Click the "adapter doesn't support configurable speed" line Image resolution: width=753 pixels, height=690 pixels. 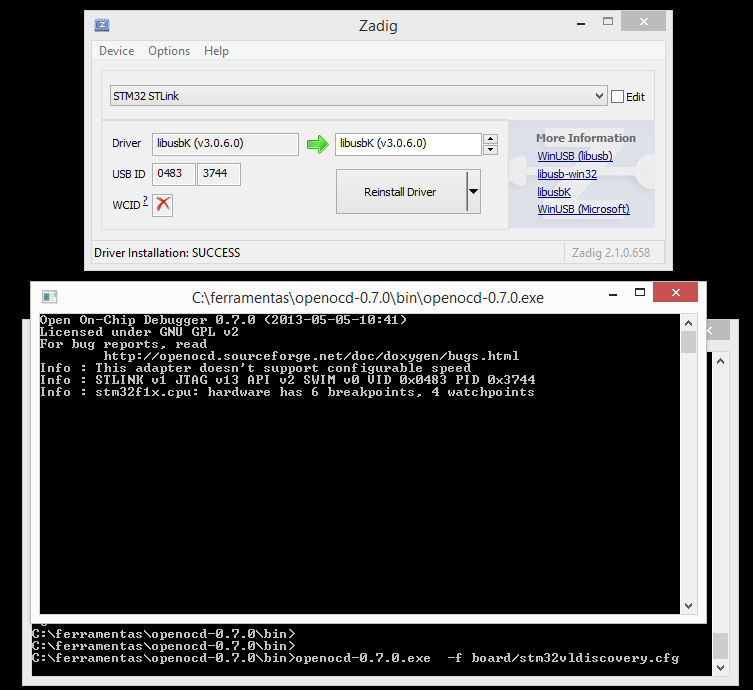255,368
